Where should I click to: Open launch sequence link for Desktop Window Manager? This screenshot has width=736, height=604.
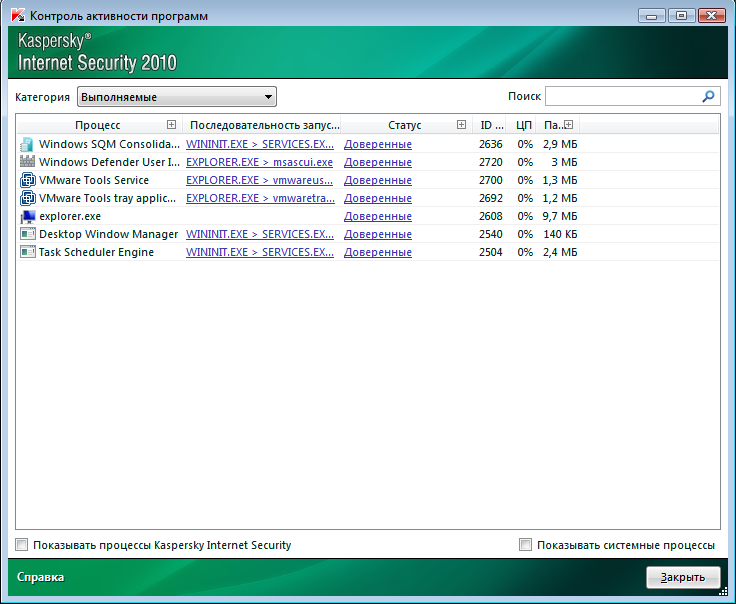point(260,234)
